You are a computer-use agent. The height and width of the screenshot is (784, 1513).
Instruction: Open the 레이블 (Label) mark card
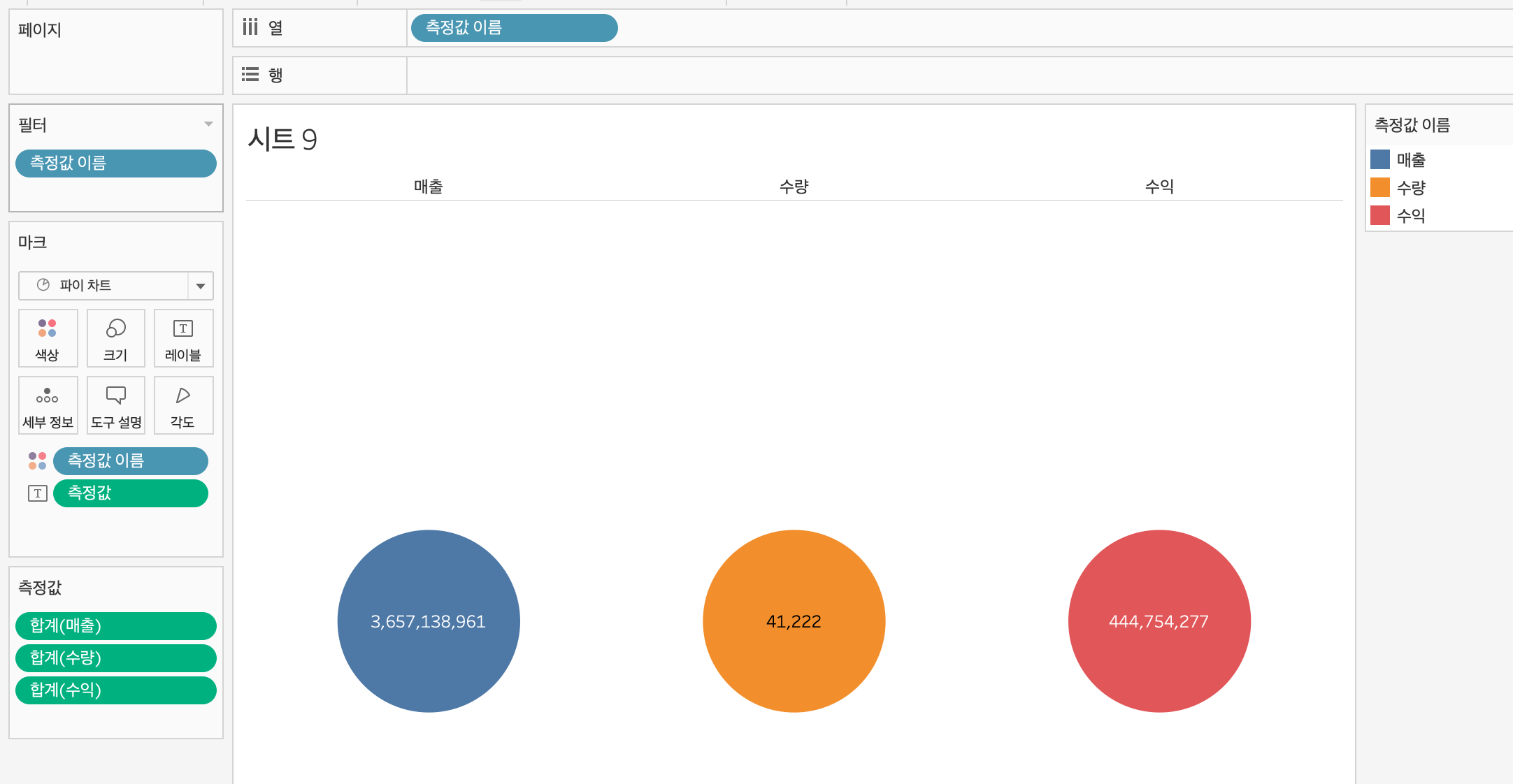click(183, 338)
